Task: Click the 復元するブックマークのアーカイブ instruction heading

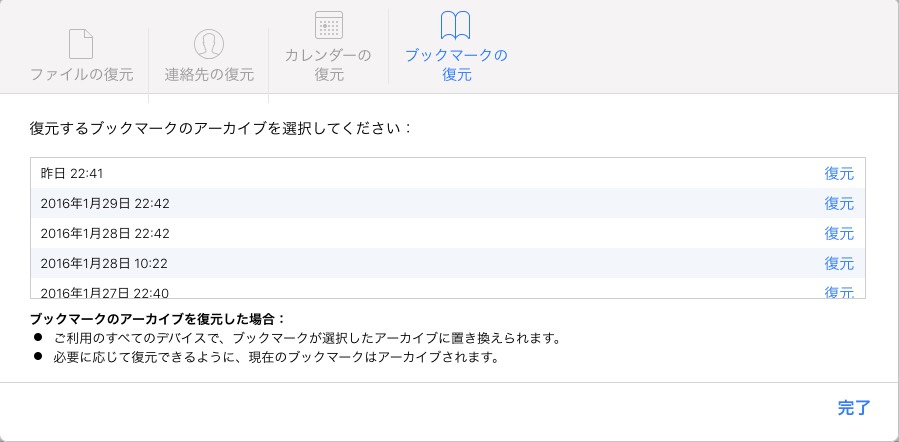Action: click(221, 129)
